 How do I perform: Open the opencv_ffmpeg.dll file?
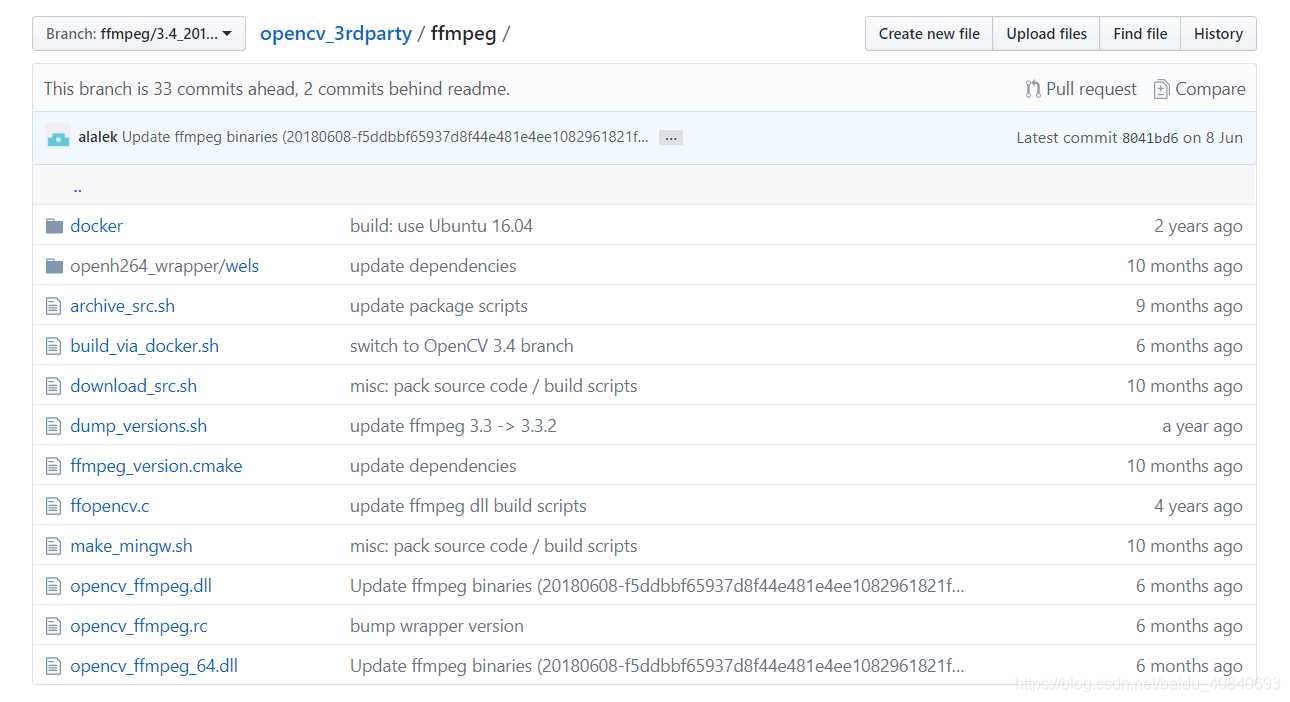(141, 586)
